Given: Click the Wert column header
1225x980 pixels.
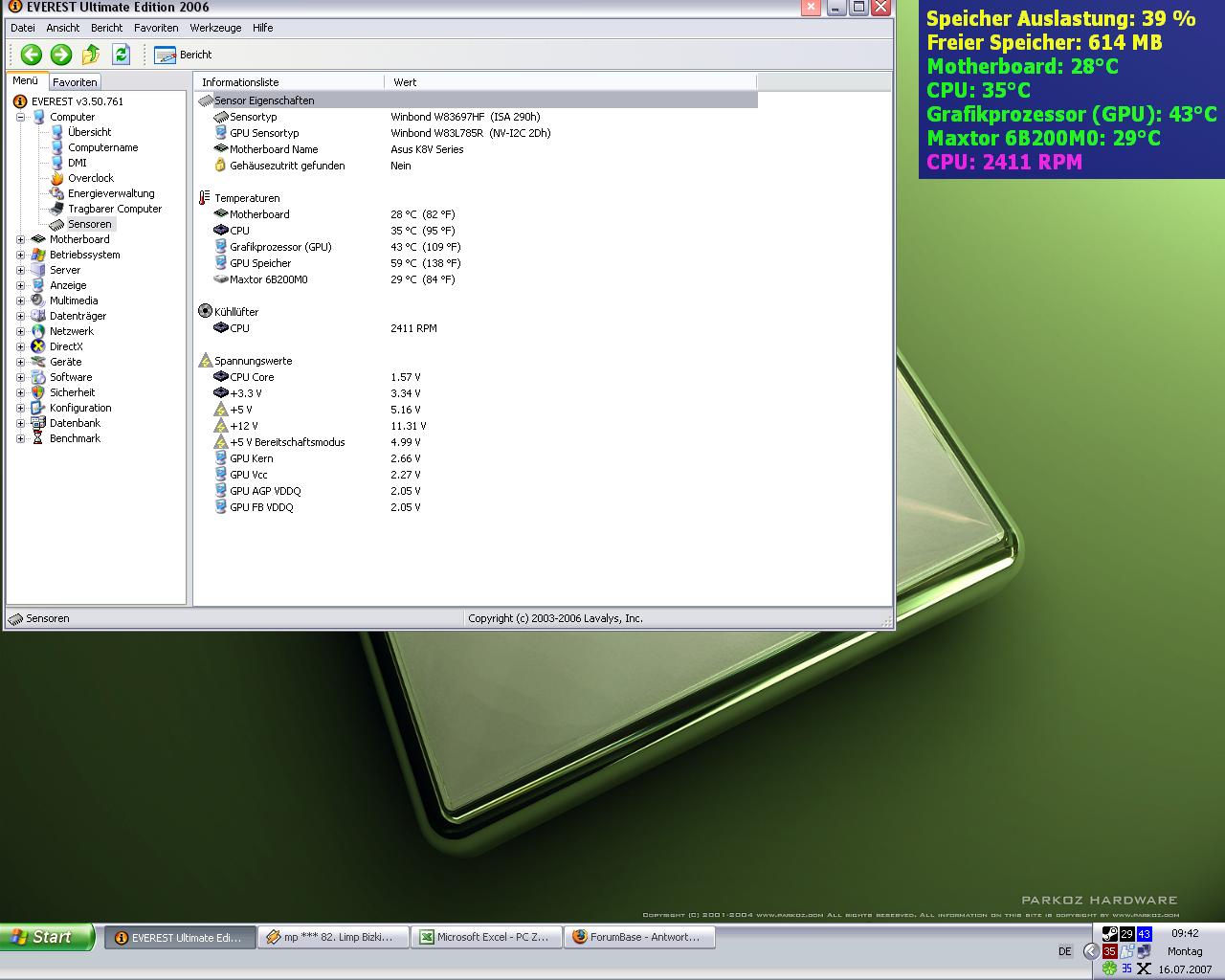Looking at the screenshot, I should (x=569, y=82).
